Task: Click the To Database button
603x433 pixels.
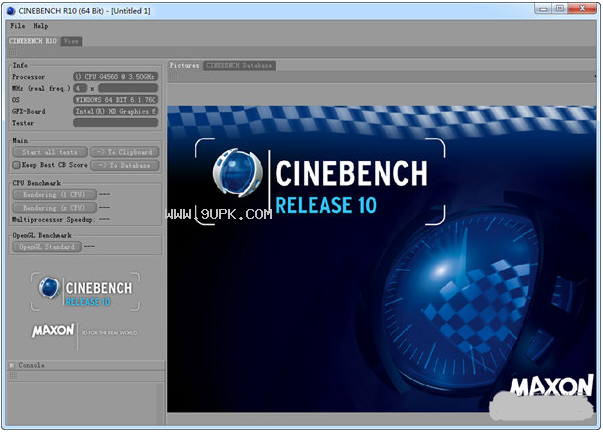Action: tap(125, 165)
